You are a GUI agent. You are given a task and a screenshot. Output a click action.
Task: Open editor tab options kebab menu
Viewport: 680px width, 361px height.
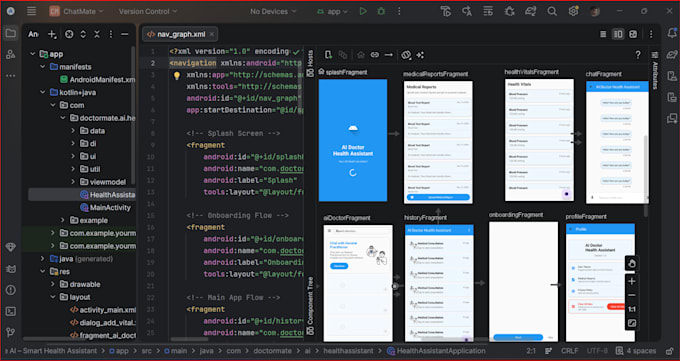click(x=651, y=34)
